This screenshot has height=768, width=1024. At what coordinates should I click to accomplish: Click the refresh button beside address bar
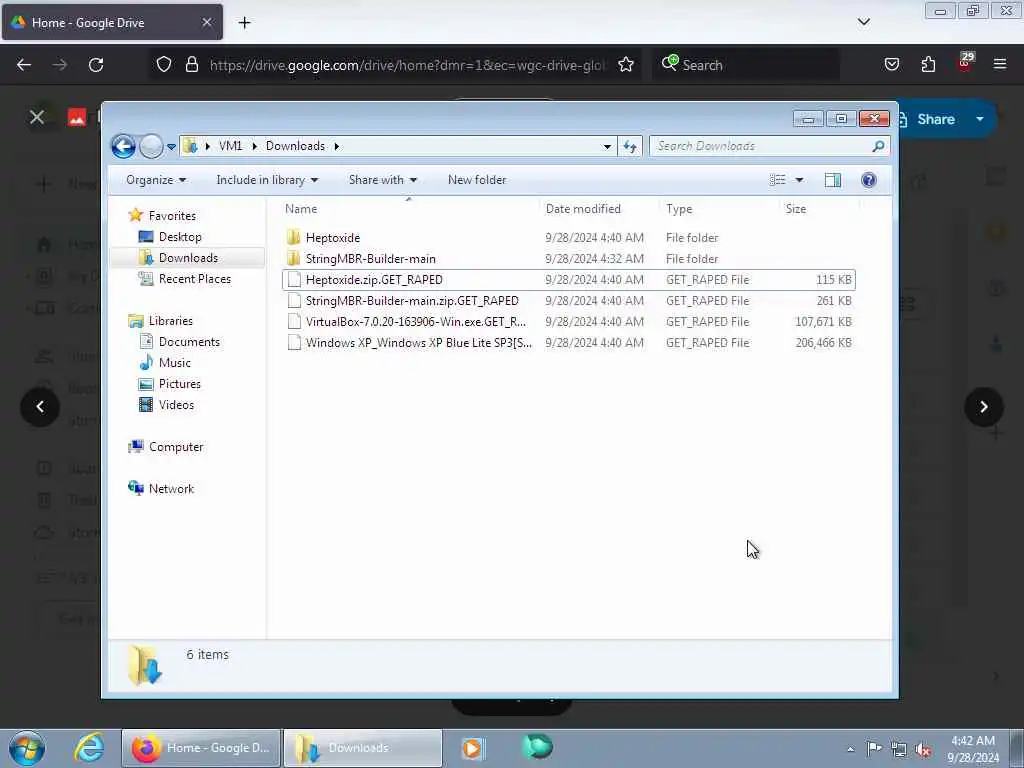pos(630,146)
